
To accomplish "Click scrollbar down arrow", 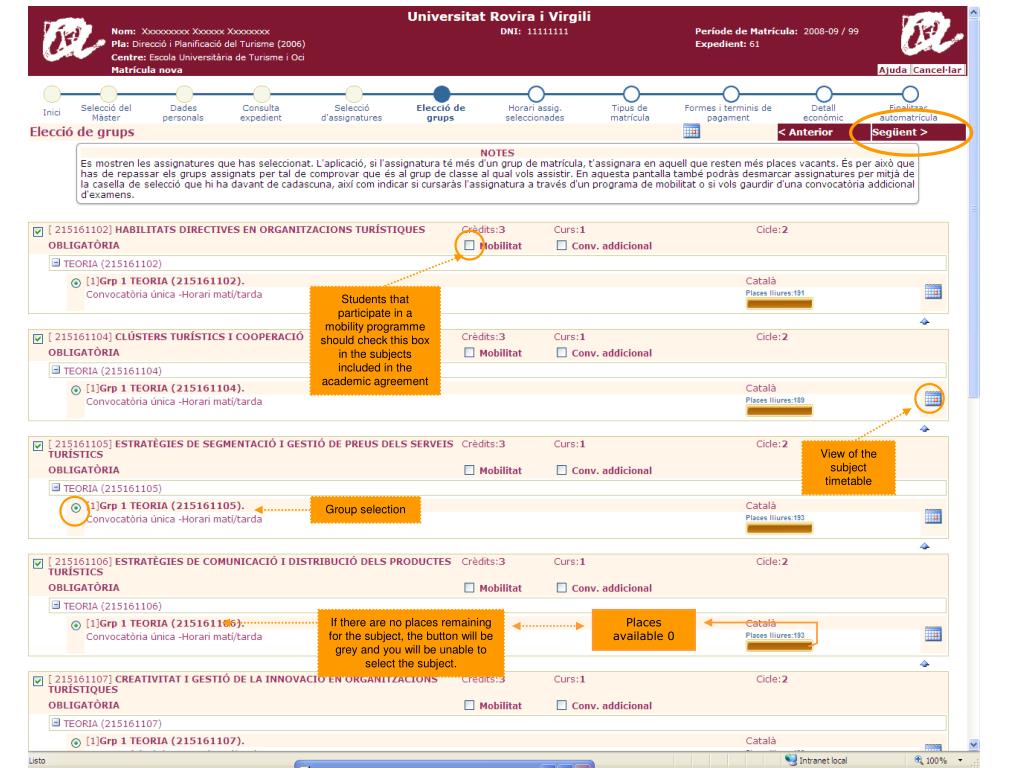I will click(x=974, y=744).
